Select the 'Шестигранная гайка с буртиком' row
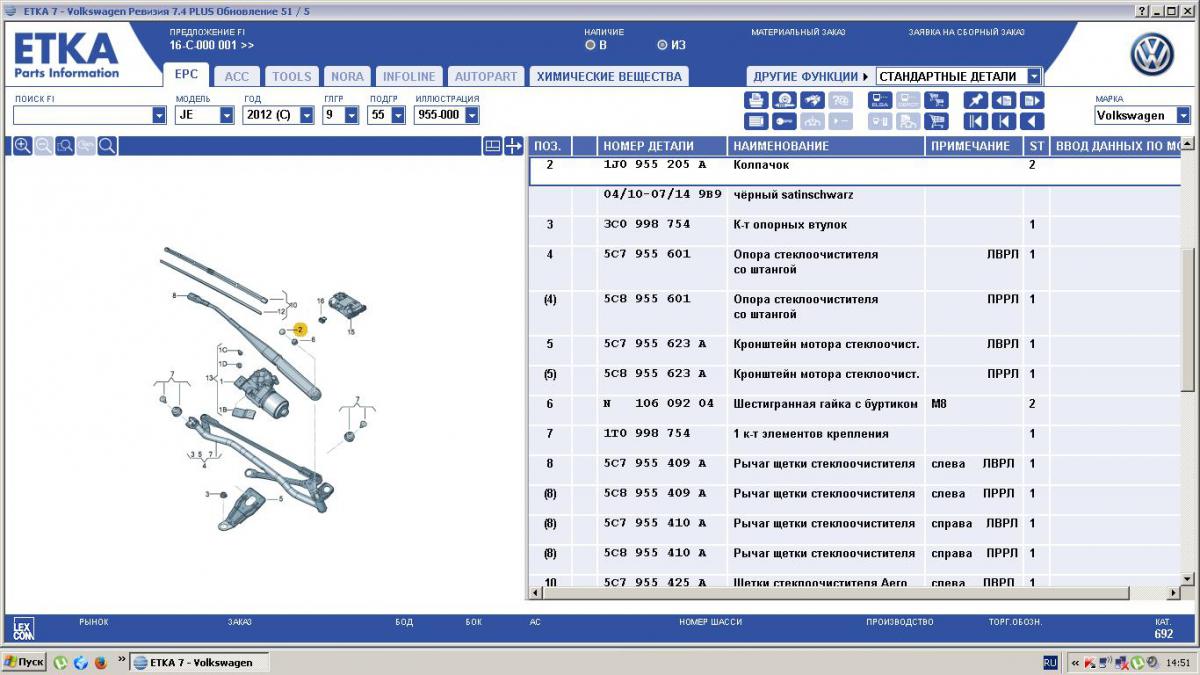 854,404
